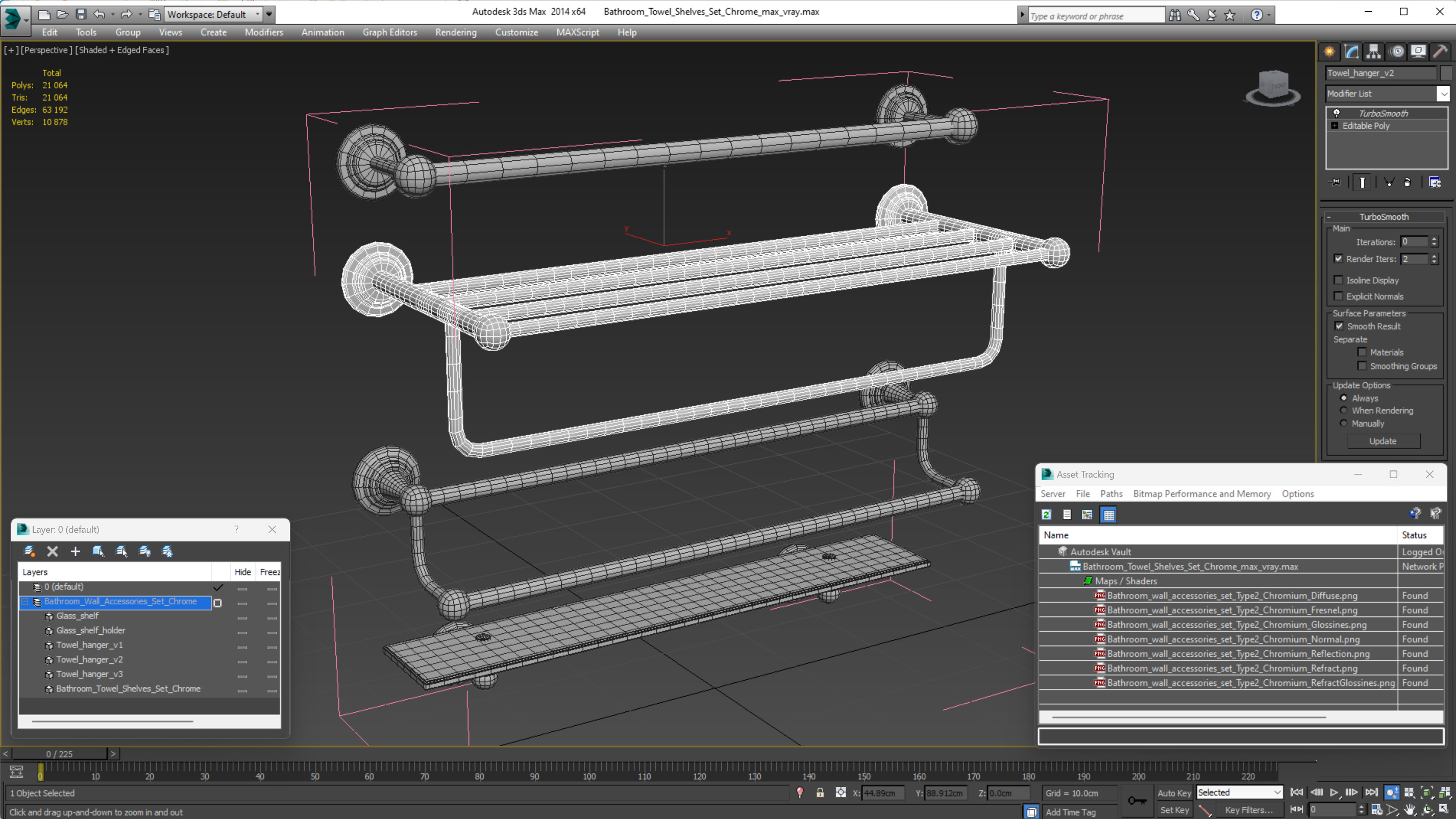Click the Delete Layer X icon
This screenshot has width=1456, height=819.
(x=53, y=551)
